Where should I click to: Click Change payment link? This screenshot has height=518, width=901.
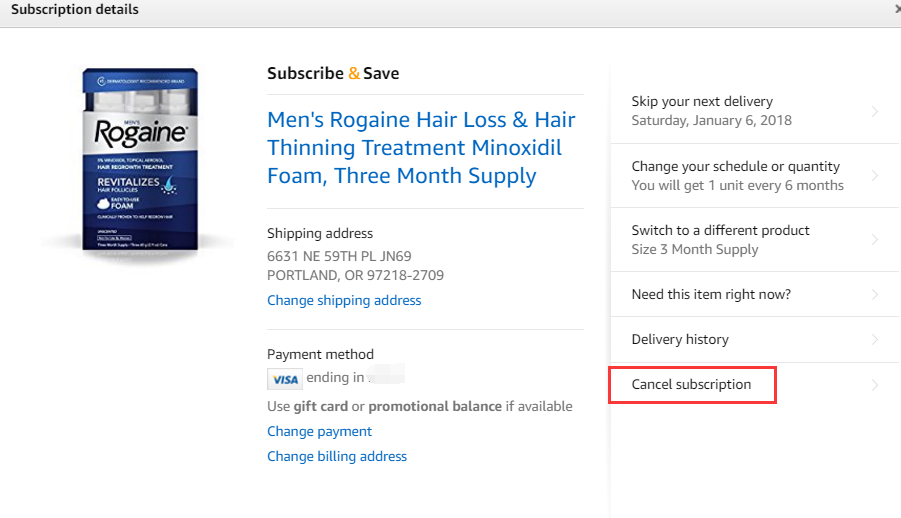[319, 431]
